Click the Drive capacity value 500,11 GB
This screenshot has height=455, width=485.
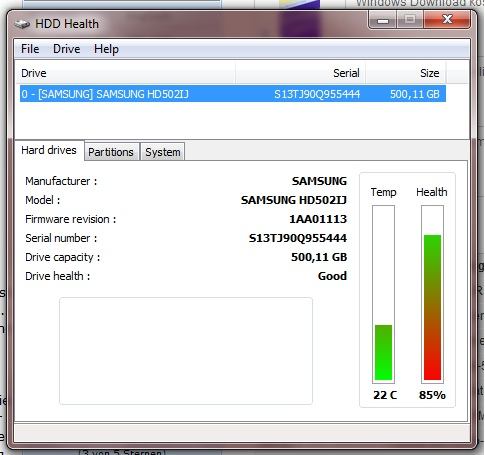click(319, 257)
